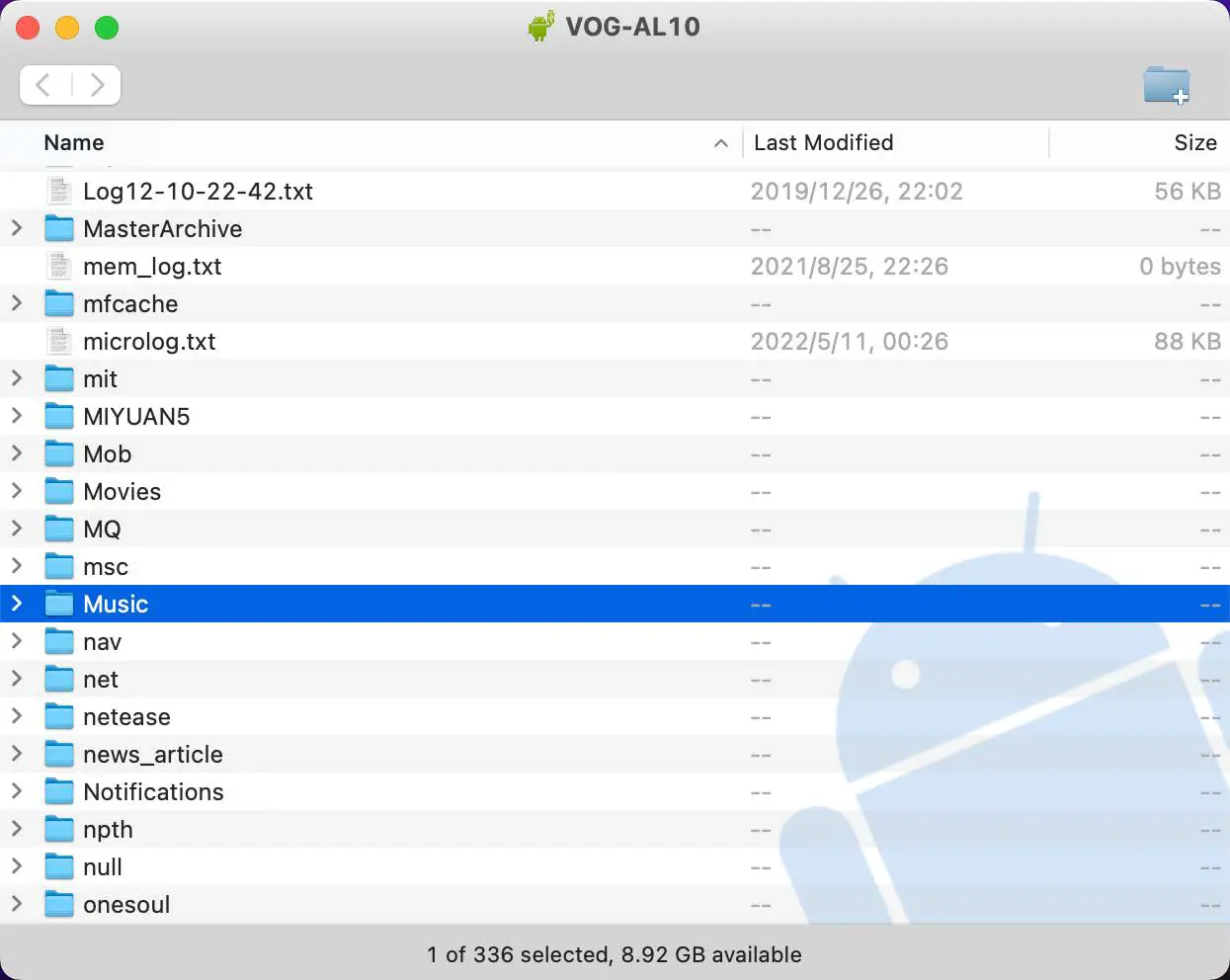
Task: Click the microlog.txt file icon
Action: 59,341
